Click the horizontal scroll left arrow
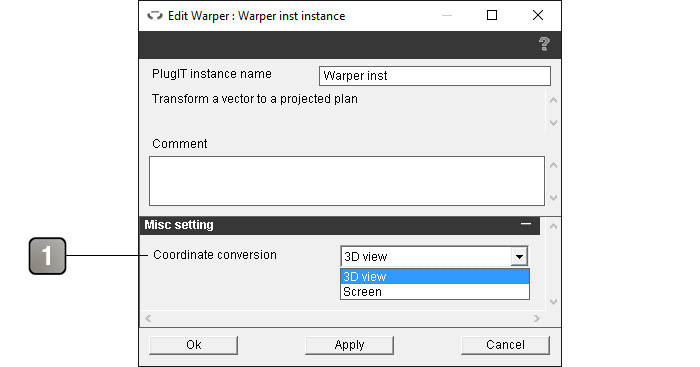This screenshot has height=367, width=700. pos(148,318)
